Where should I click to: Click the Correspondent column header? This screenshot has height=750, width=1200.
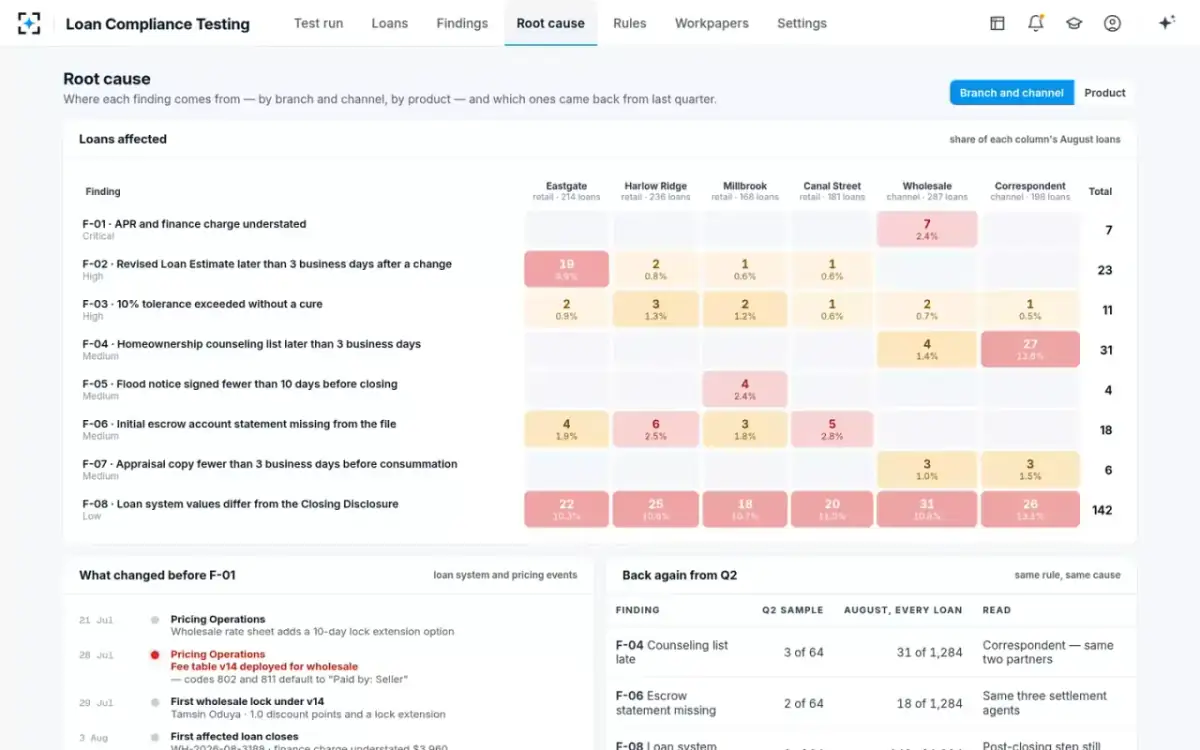(x=1030, y=191)
